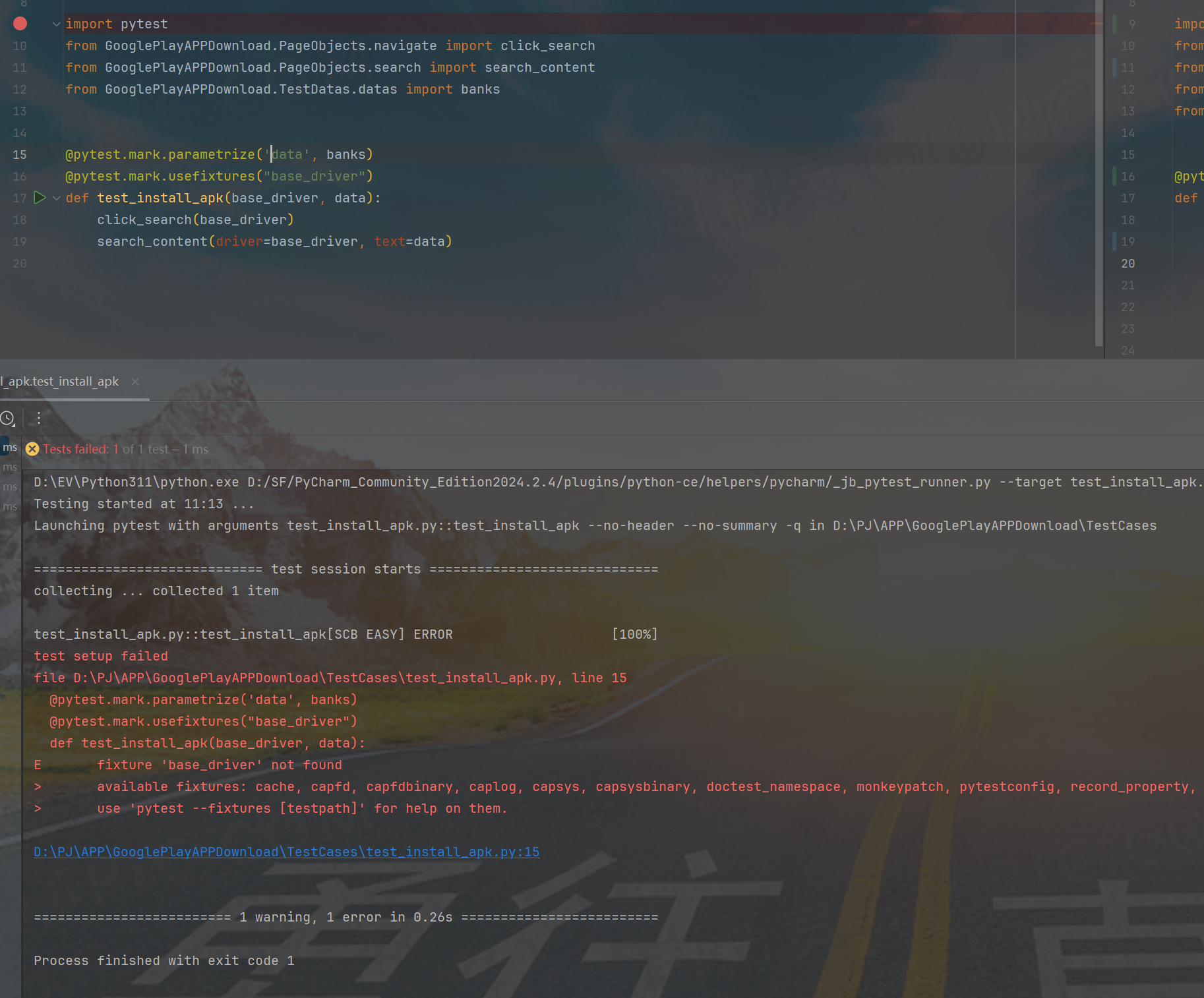Close the test_install_apk run tab
Viewport: 1204px width, 998px height.
point(135,382)
